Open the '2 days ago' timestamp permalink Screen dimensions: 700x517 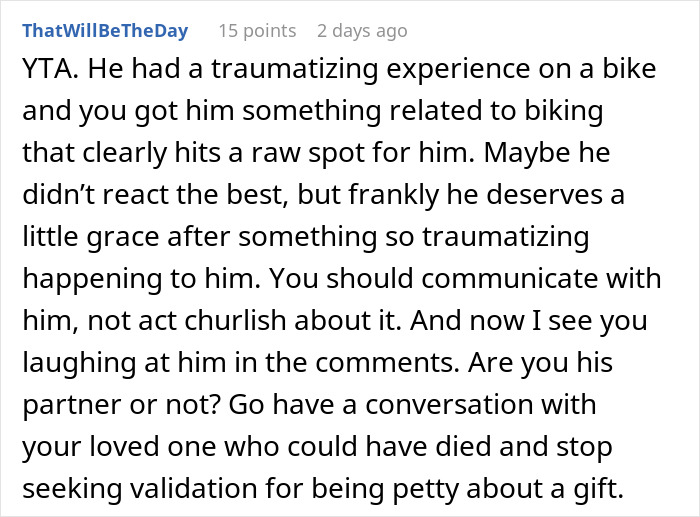coord(362,31)
